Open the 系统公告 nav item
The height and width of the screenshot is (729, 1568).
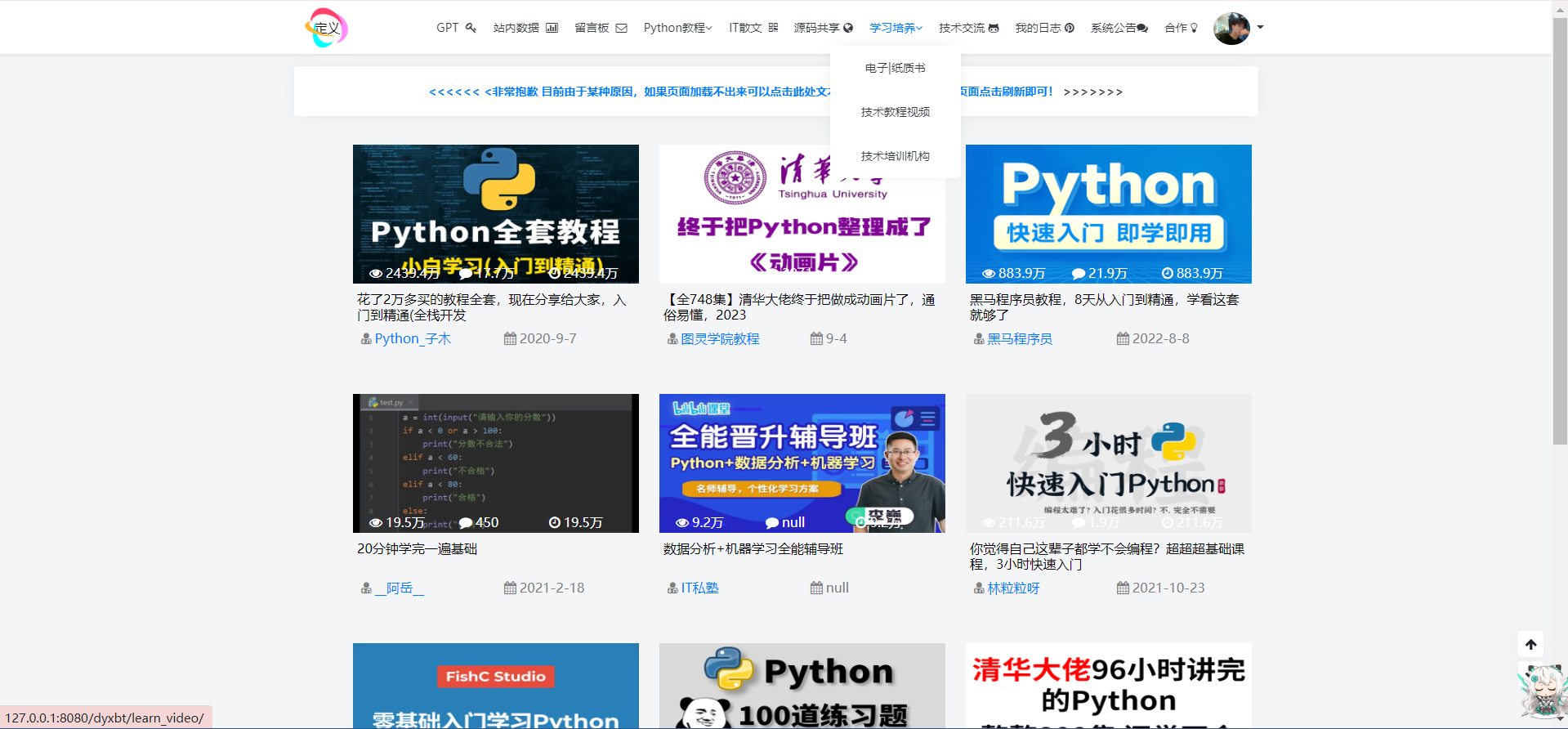1119,28
